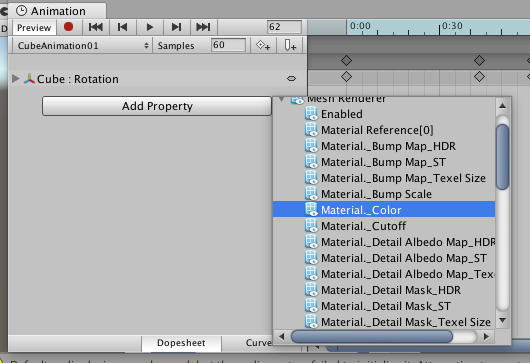
Task: Click the icon beside Material._Detail Mask_ST
Action: pos(311,306)
